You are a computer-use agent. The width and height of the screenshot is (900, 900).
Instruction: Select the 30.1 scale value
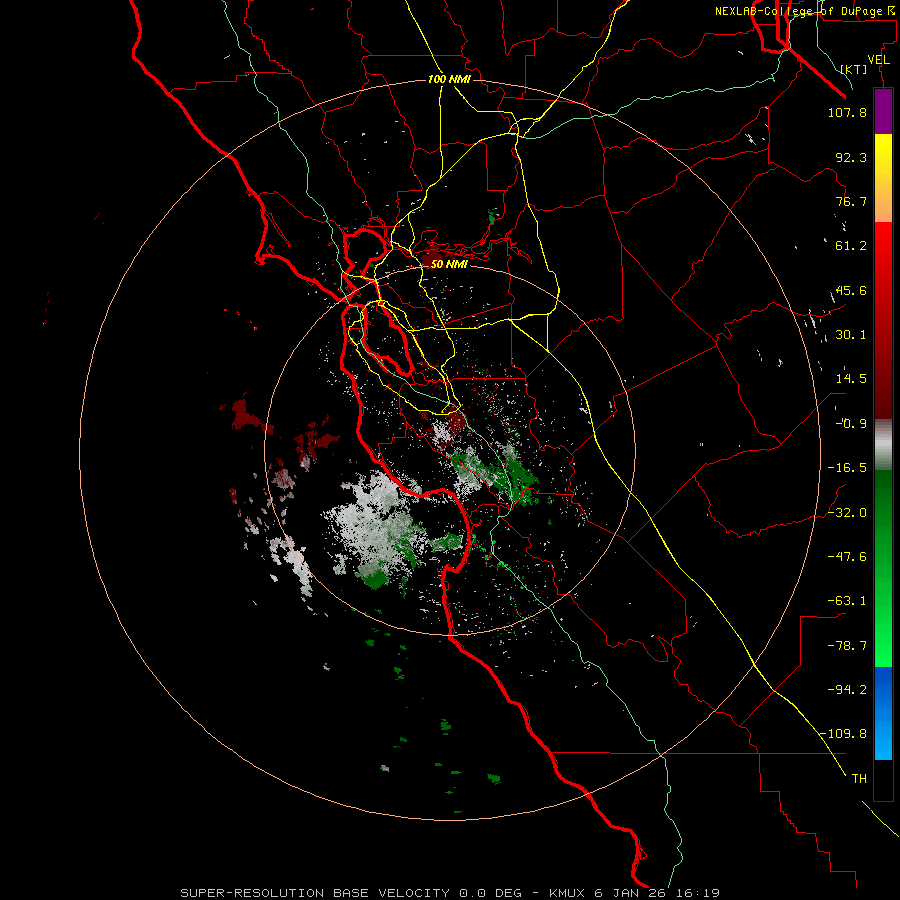click(851, 335)
